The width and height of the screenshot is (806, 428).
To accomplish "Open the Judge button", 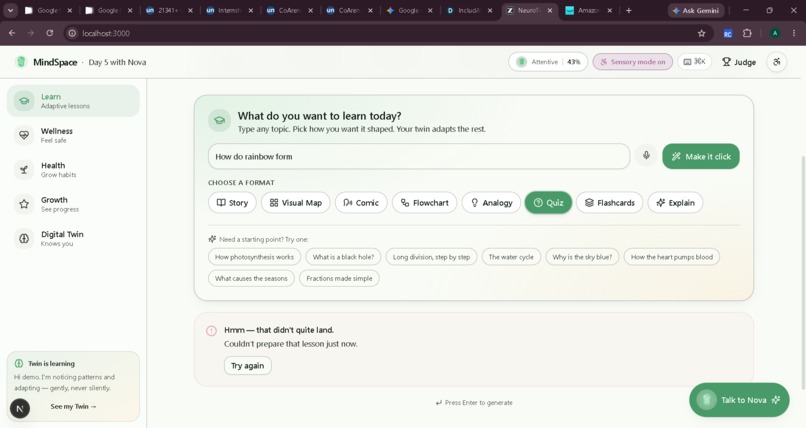I will click(x=739, y=62).
